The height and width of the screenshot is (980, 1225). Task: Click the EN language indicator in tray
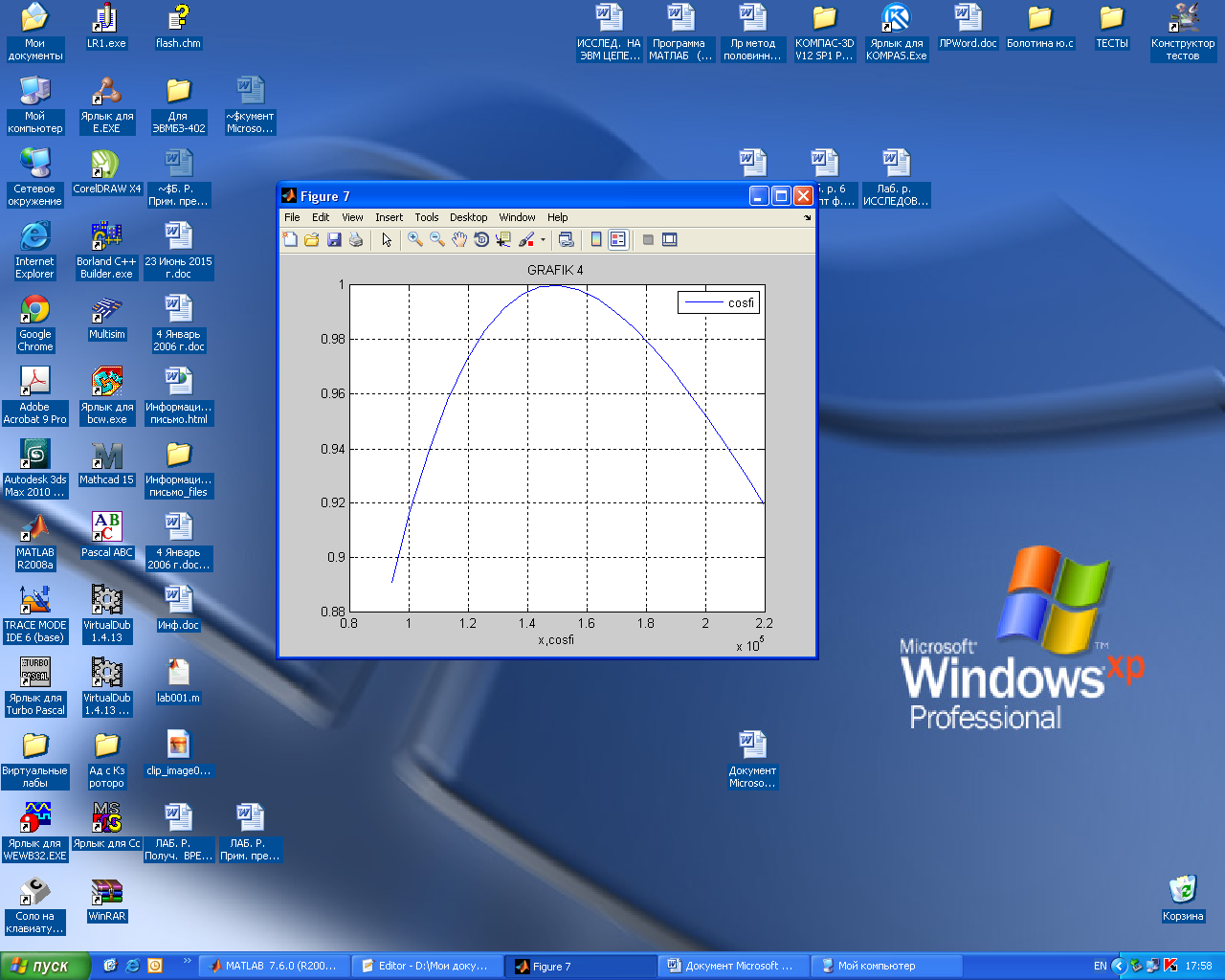point(1101,966)
